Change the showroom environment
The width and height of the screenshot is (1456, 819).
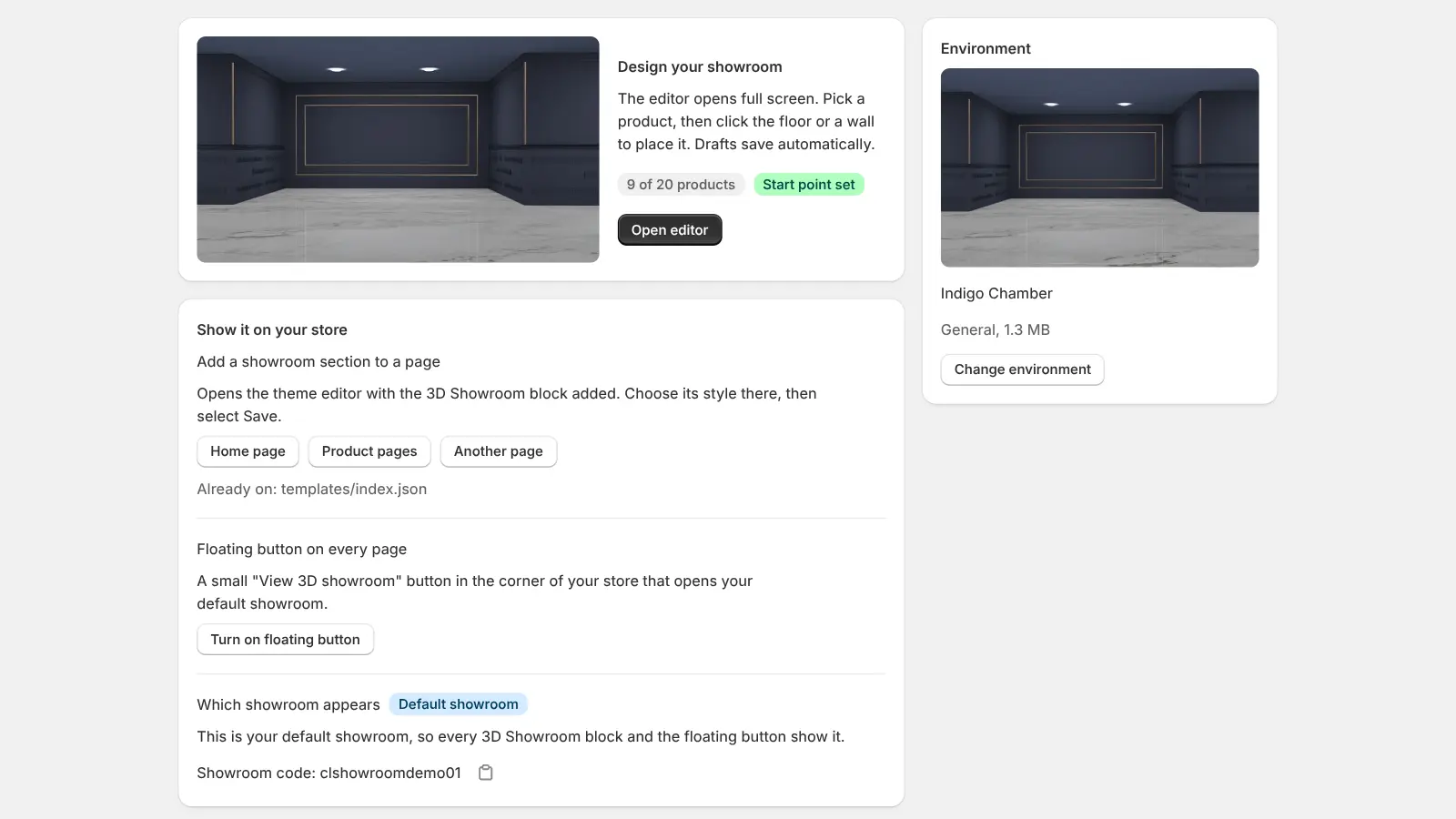[x=1022, y=369]
